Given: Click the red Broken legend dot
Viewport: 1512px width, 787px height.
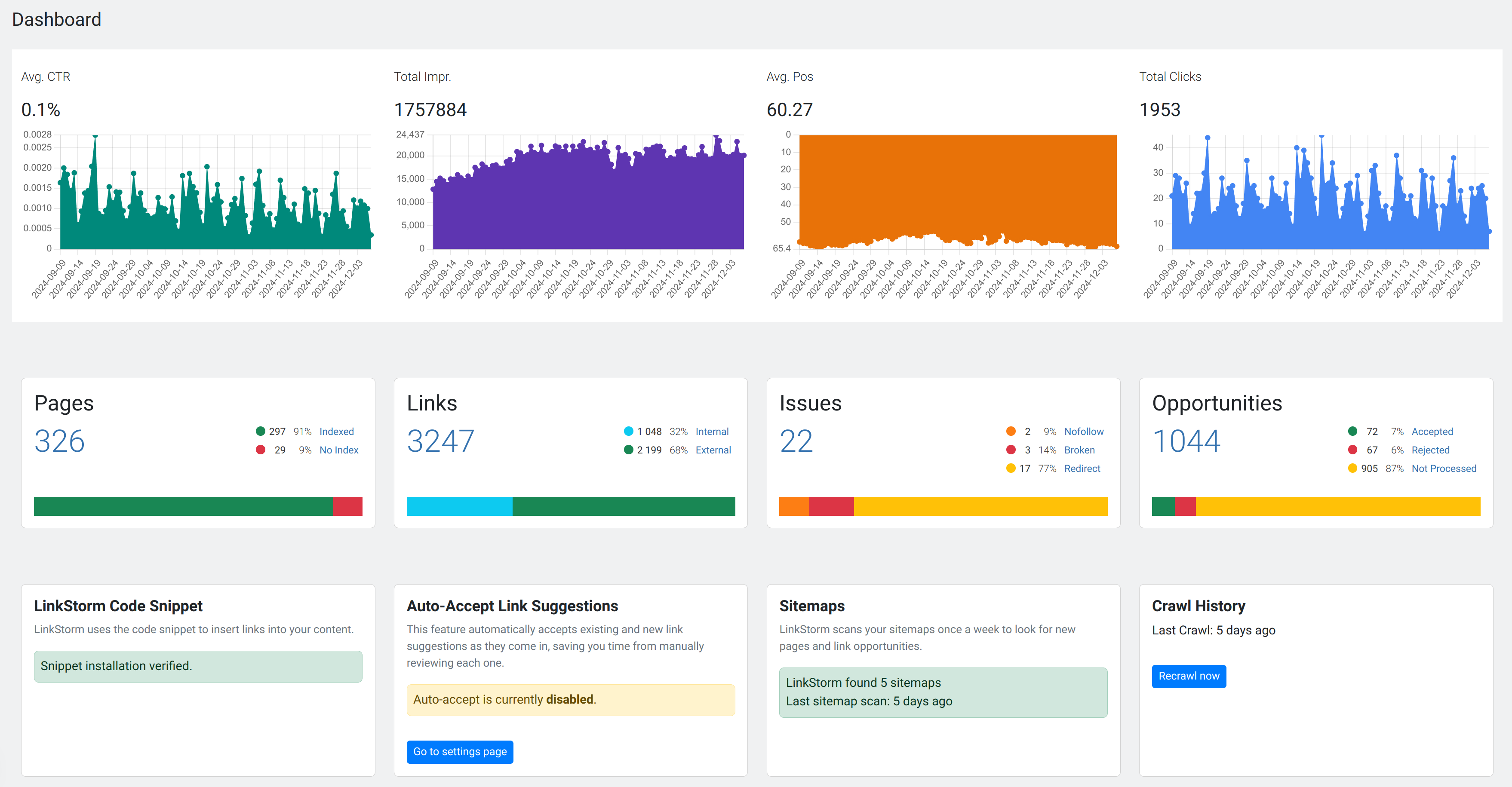Looking at the screenshot, I should tap(1011, 450).
